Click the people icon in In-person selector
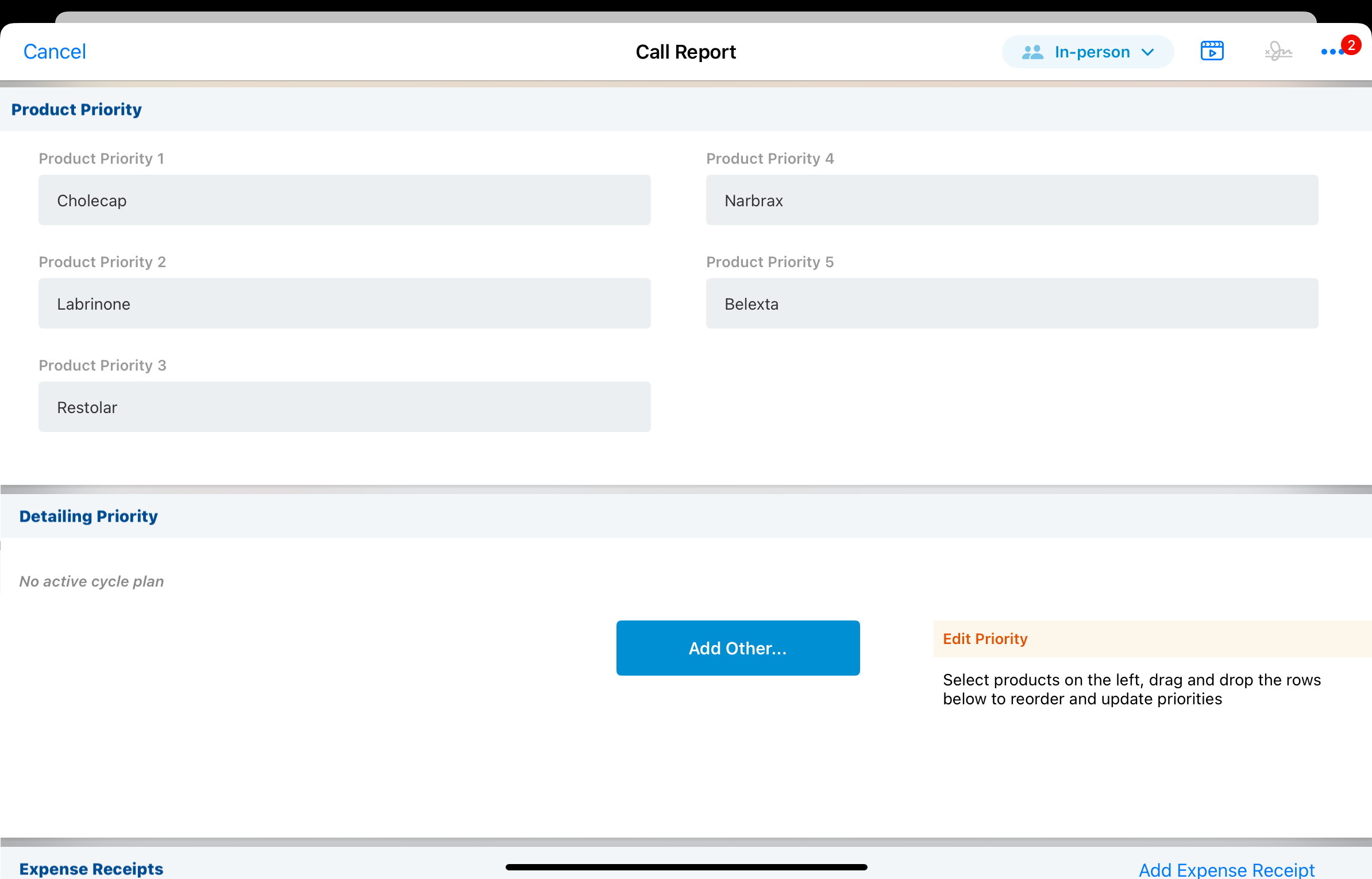The height and width of the screenshot is (879, 1372). click(1032, 52)
